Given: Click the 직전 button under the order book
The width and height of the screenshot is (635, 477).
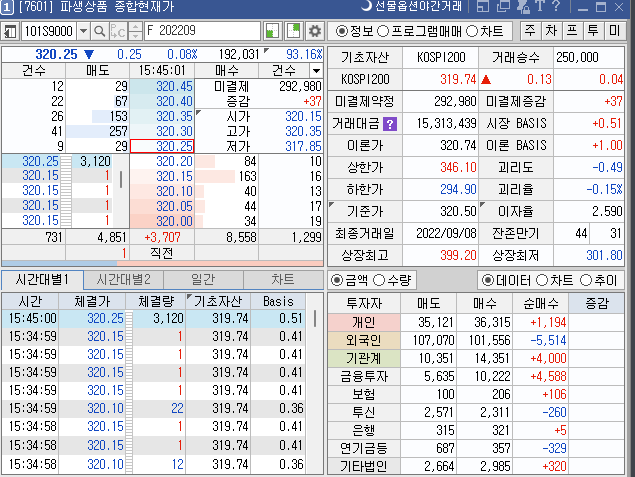Looking at the screenshot, I should (x=162, y=253).
